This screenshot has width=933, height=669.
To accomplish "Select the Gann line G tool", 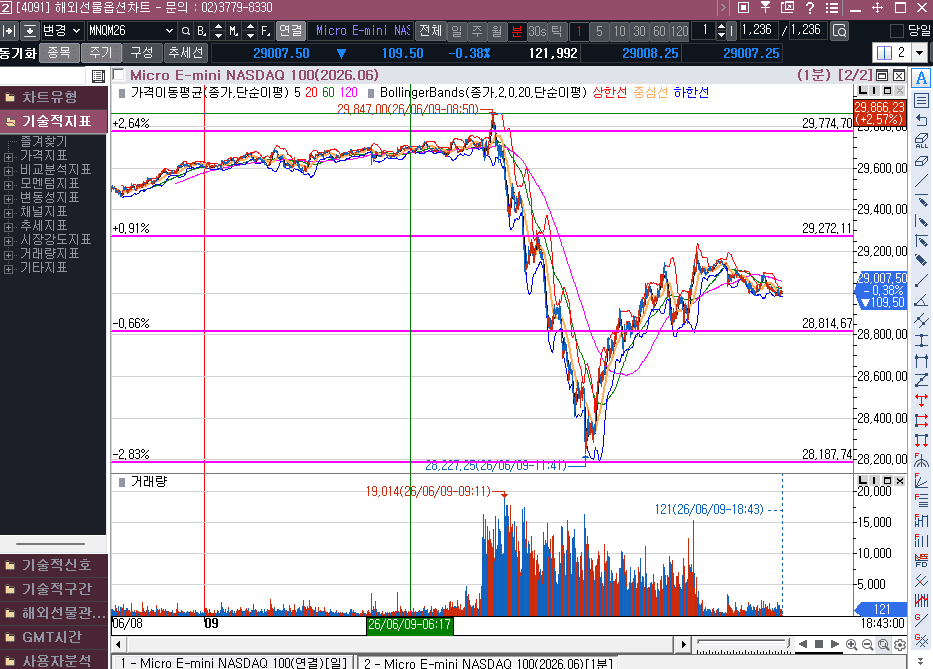I will [x=921, y=620].
